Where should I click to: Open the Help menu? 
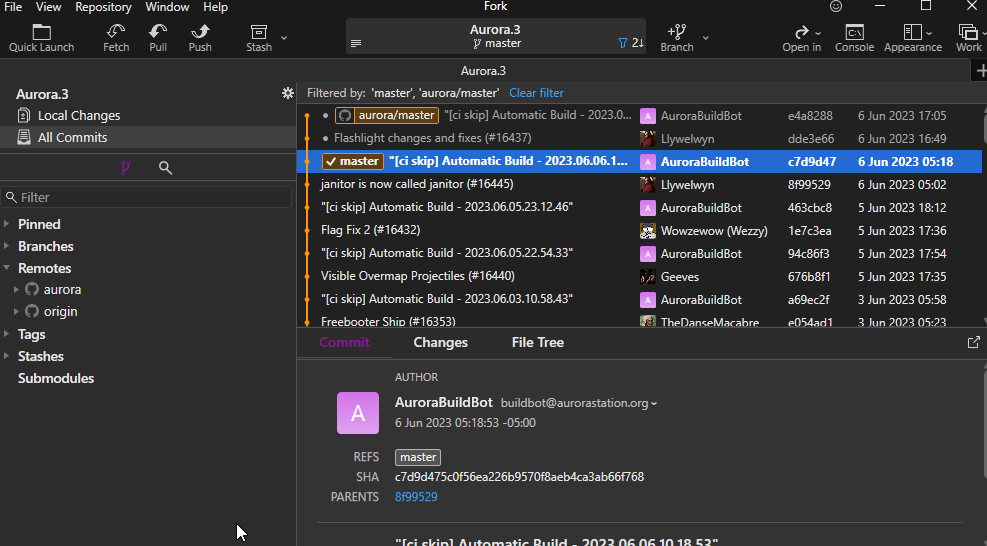[215, 7]
